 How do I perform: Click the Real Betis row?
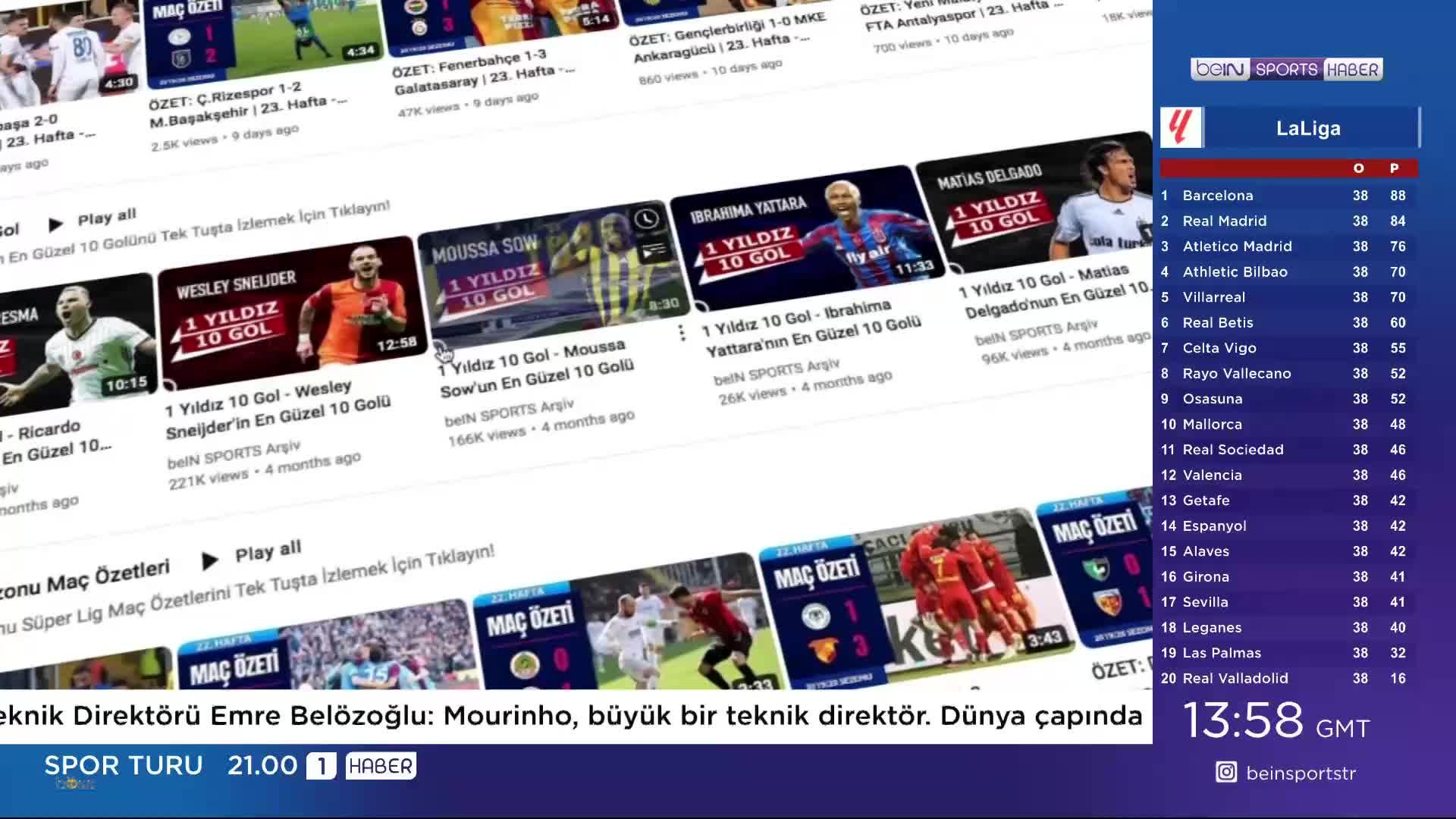pos(1288,322)
